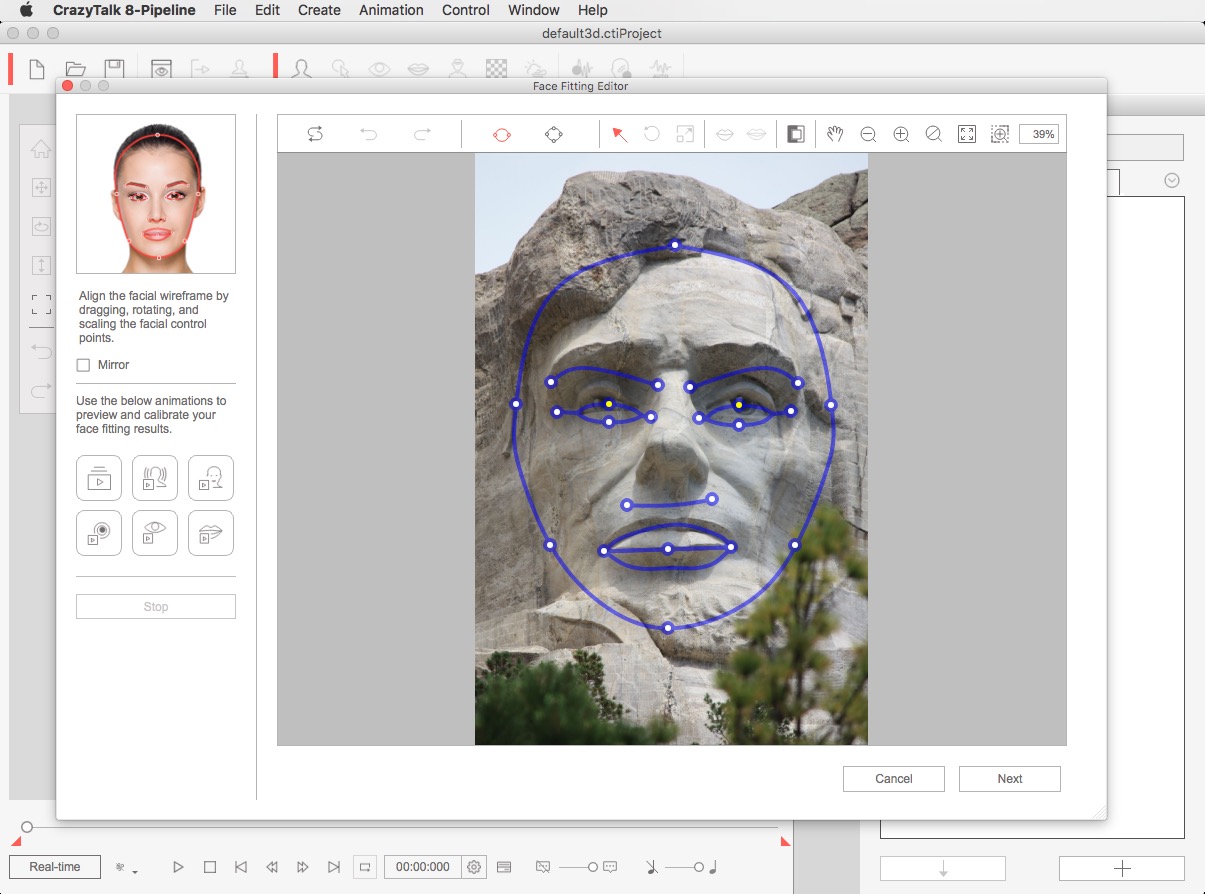Jump to the start frame
The width and height of the screenshot is (1205, 894).
(x=240, y=867)
